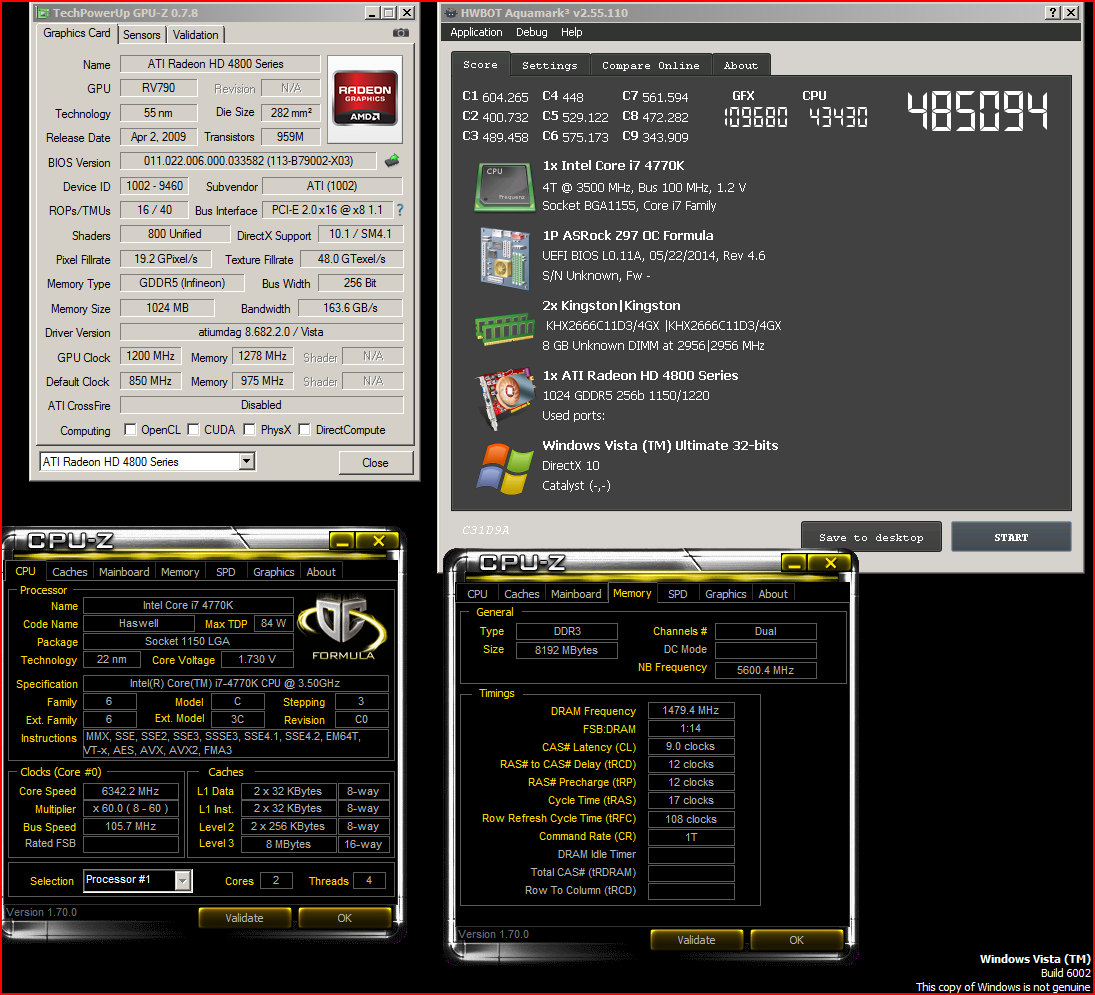The image size is (1095, 995).
Task: Open the Processor #1 selection dropdown
Action: click(183, 880)
